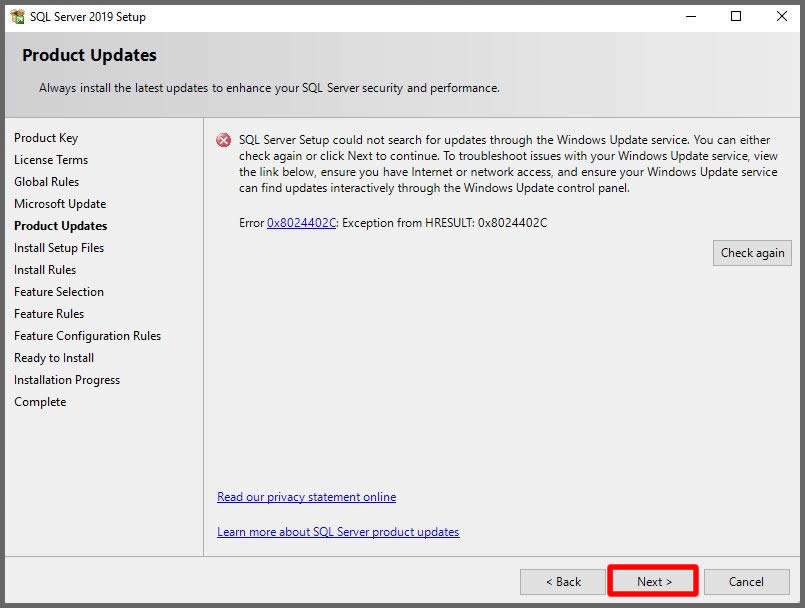Select the Global Rules step
Image resolution: width=805 pixels, height=608 pixels.
click(47, 182)
